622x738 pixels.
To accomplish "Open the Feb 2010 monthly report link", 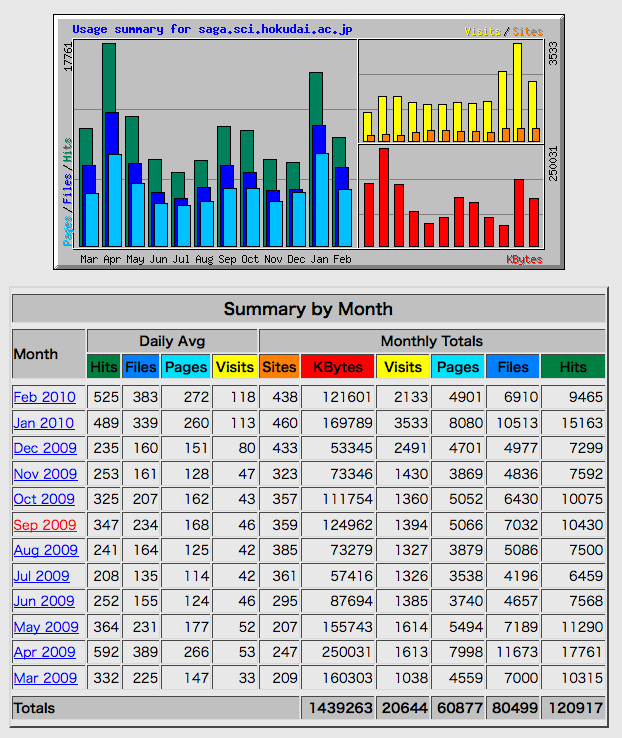I will 45,397.
